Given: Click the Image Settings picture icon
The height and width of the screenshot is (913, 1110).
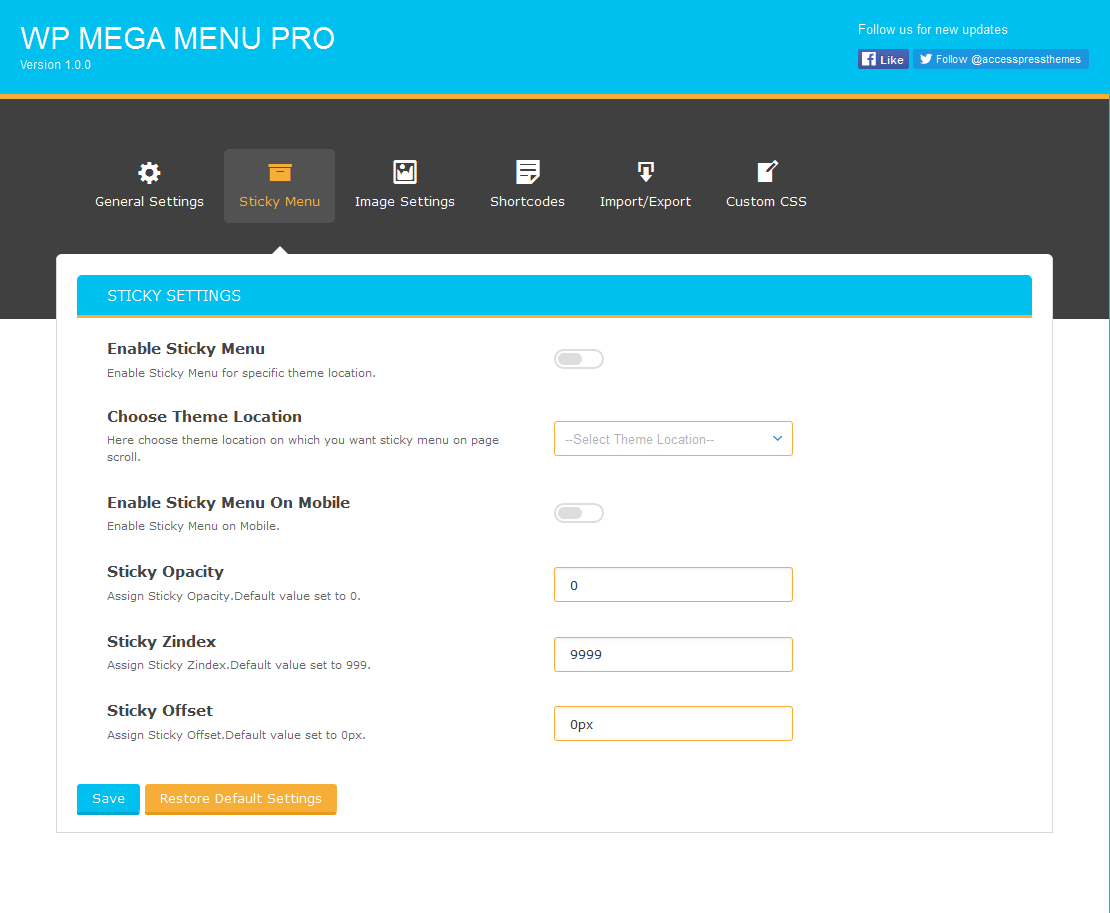Looking at the screenshot, I should tap(405, 172).
